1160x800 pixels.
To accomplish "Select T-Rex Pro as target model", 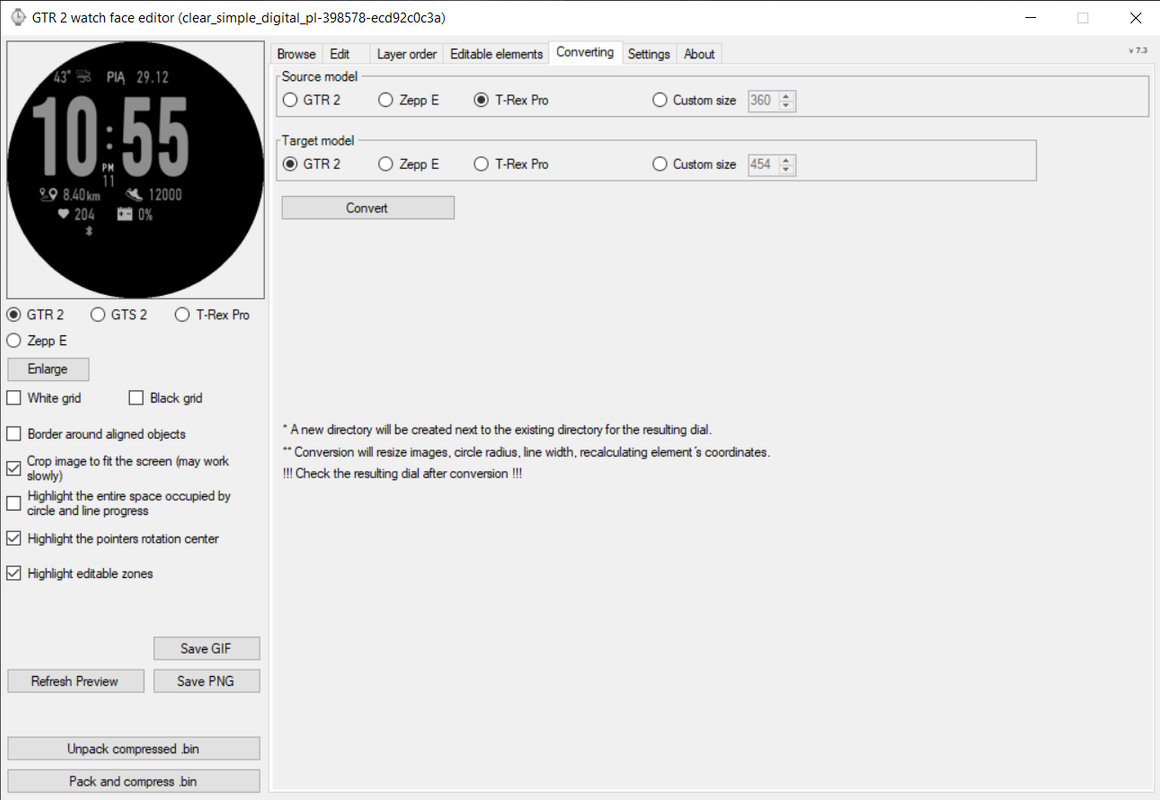I will coord(510,164).
